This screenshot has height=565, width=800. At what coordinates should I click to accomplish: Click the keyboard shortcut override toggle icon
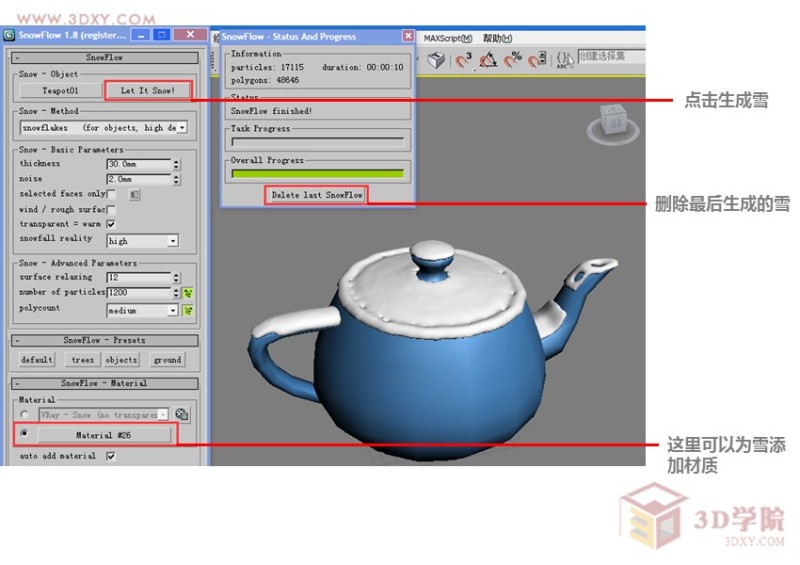pos(436,60)
